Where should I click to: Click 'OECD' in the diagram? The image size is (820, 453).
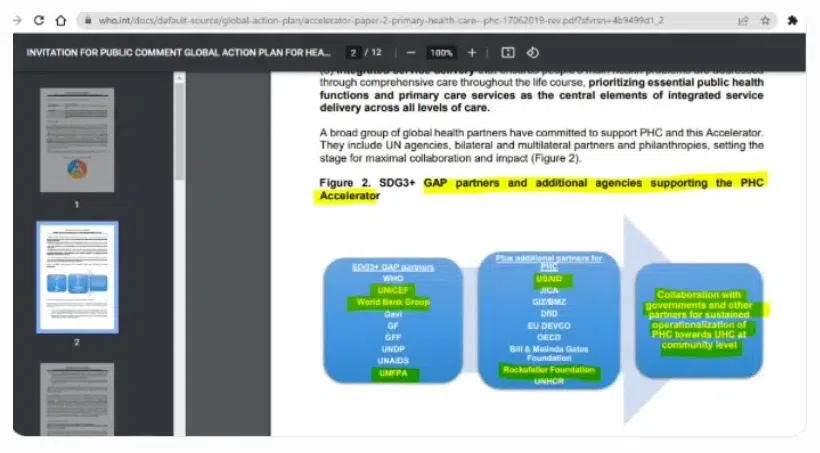549,337
